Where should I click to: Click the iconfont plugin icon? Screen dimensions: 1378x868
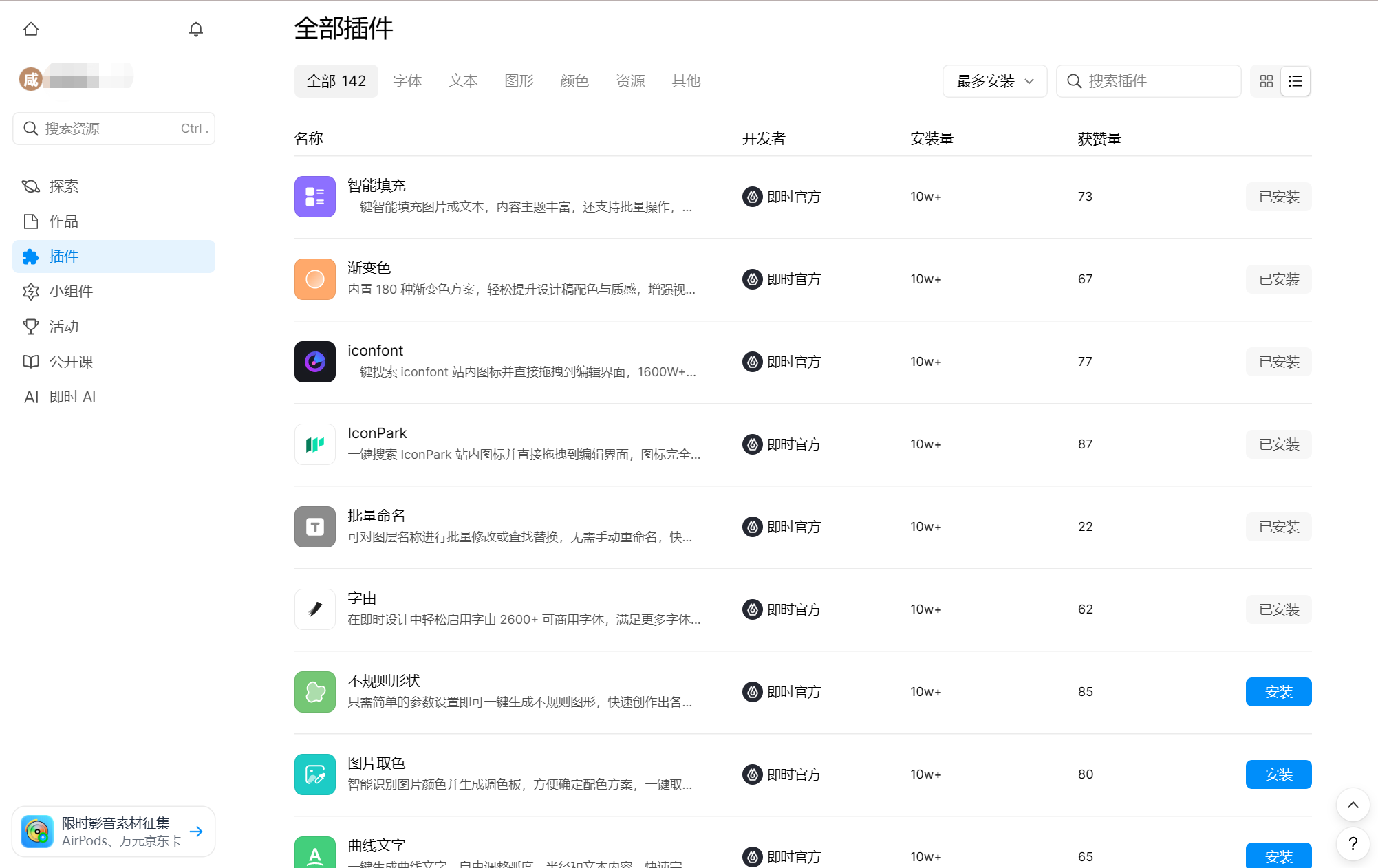(314, 362)
